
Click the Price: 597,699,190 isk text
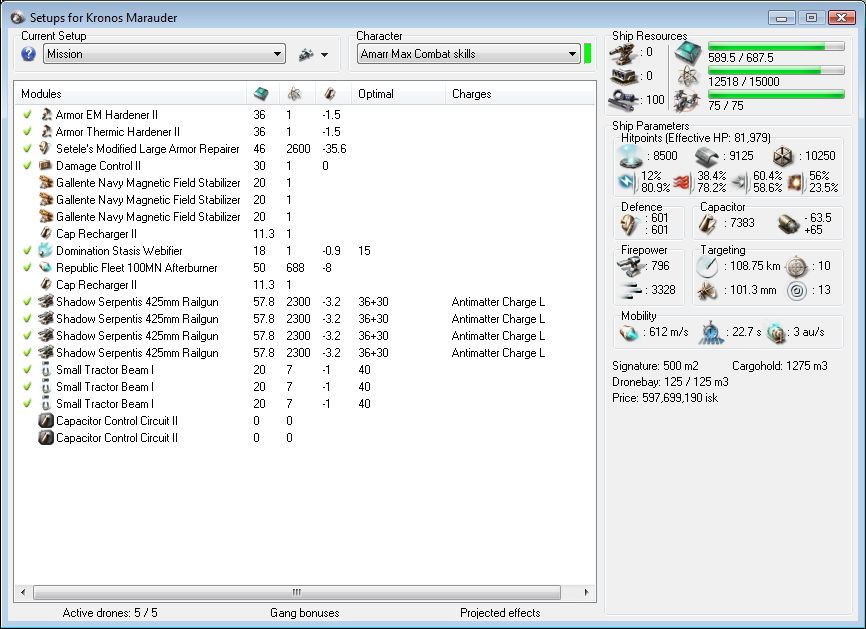(665, 398)
